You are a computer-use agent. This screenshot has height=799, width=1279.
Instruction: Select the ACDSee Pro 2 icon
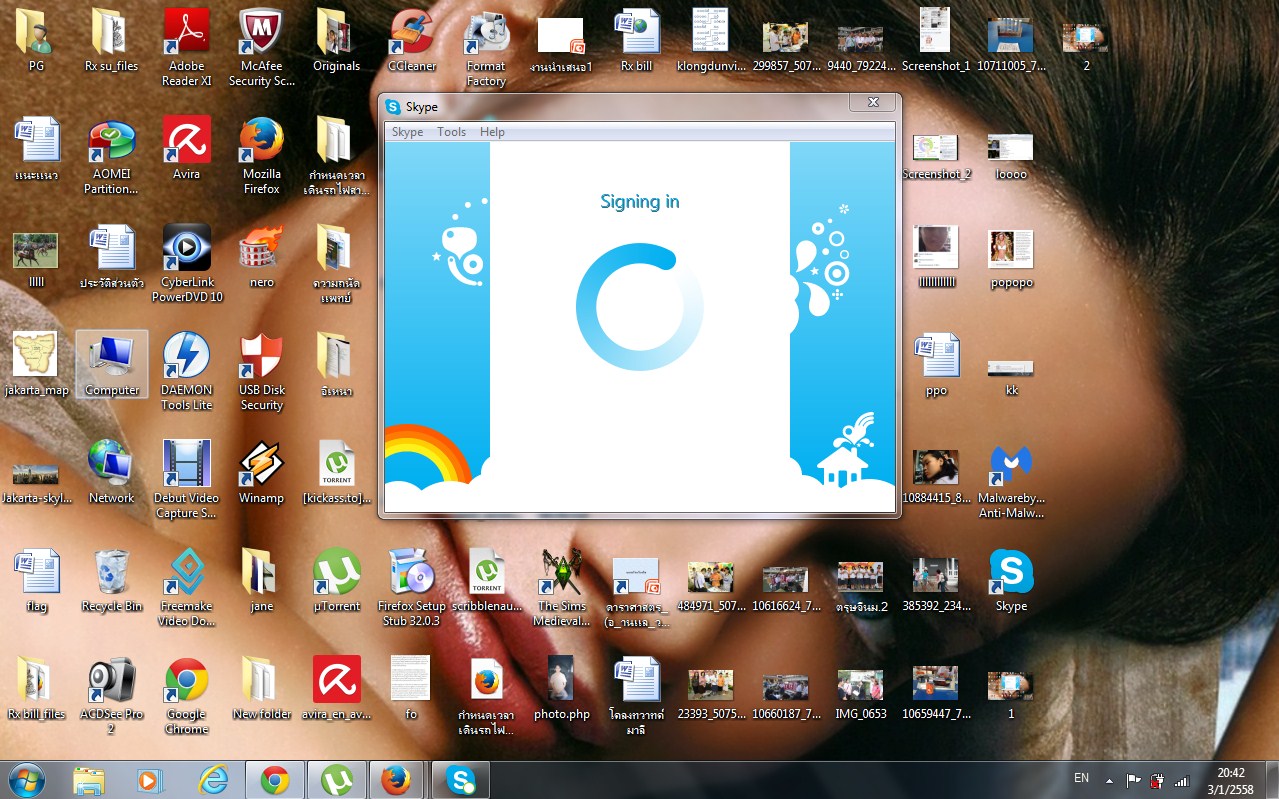[x=111, y=696]
